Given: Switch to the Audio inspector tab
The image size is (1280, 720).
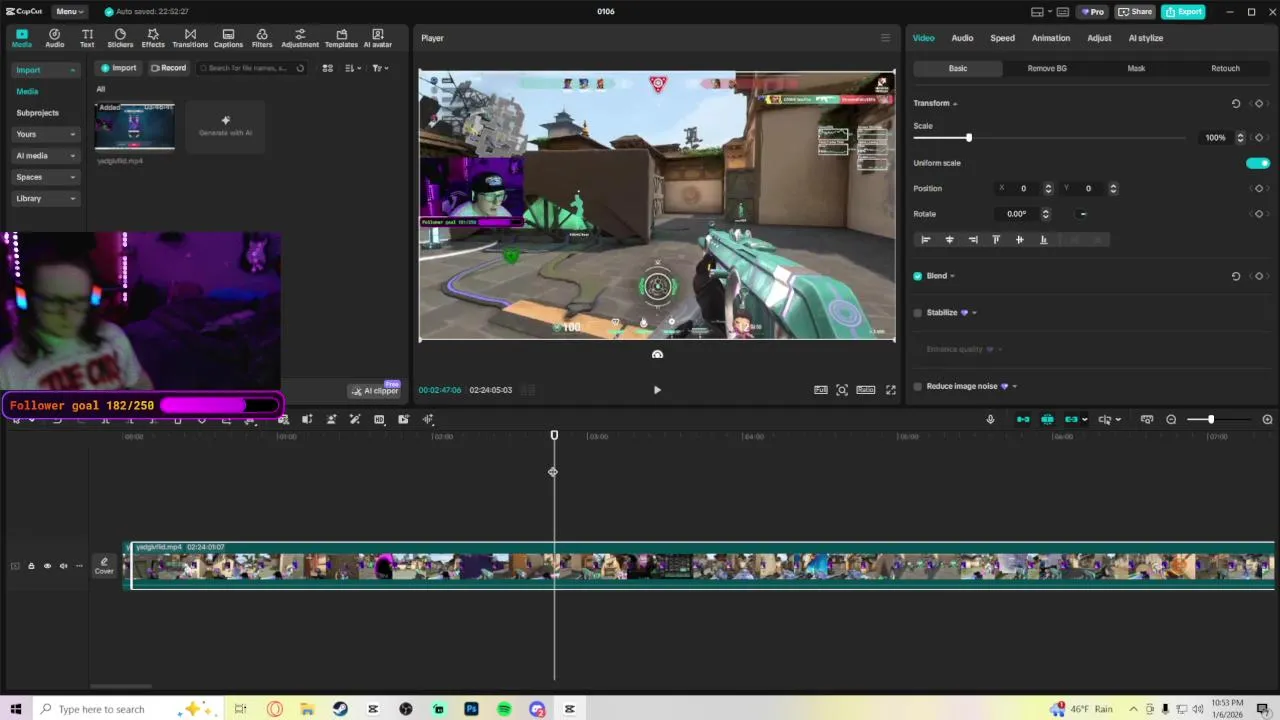Looking at the screenshot, I should point(962,38).
